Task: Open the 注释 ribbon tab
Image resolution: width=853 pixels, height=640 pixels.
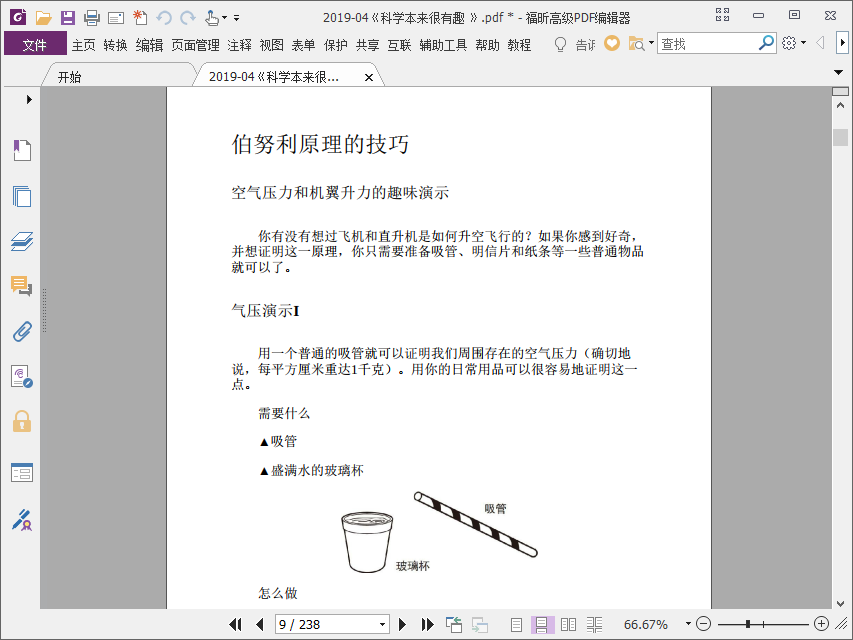Action: click(x=239, y=45)
